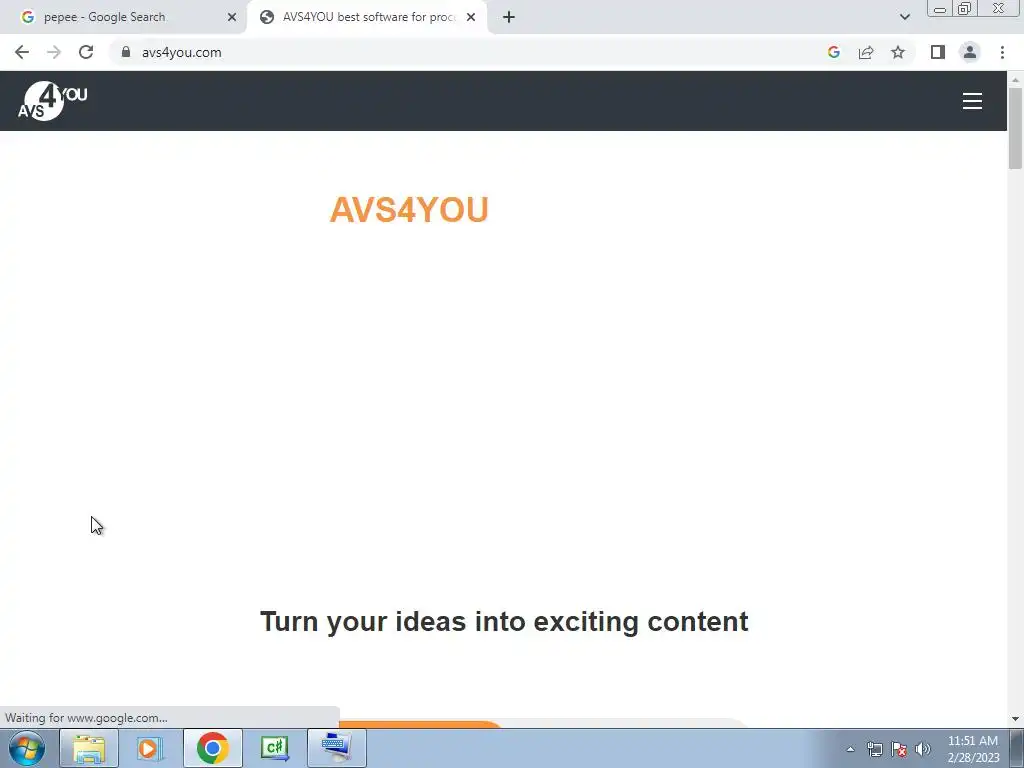Open the volume speaker tray icon
This screenshot has width=1024, height=768.
(x=923, y=749)
